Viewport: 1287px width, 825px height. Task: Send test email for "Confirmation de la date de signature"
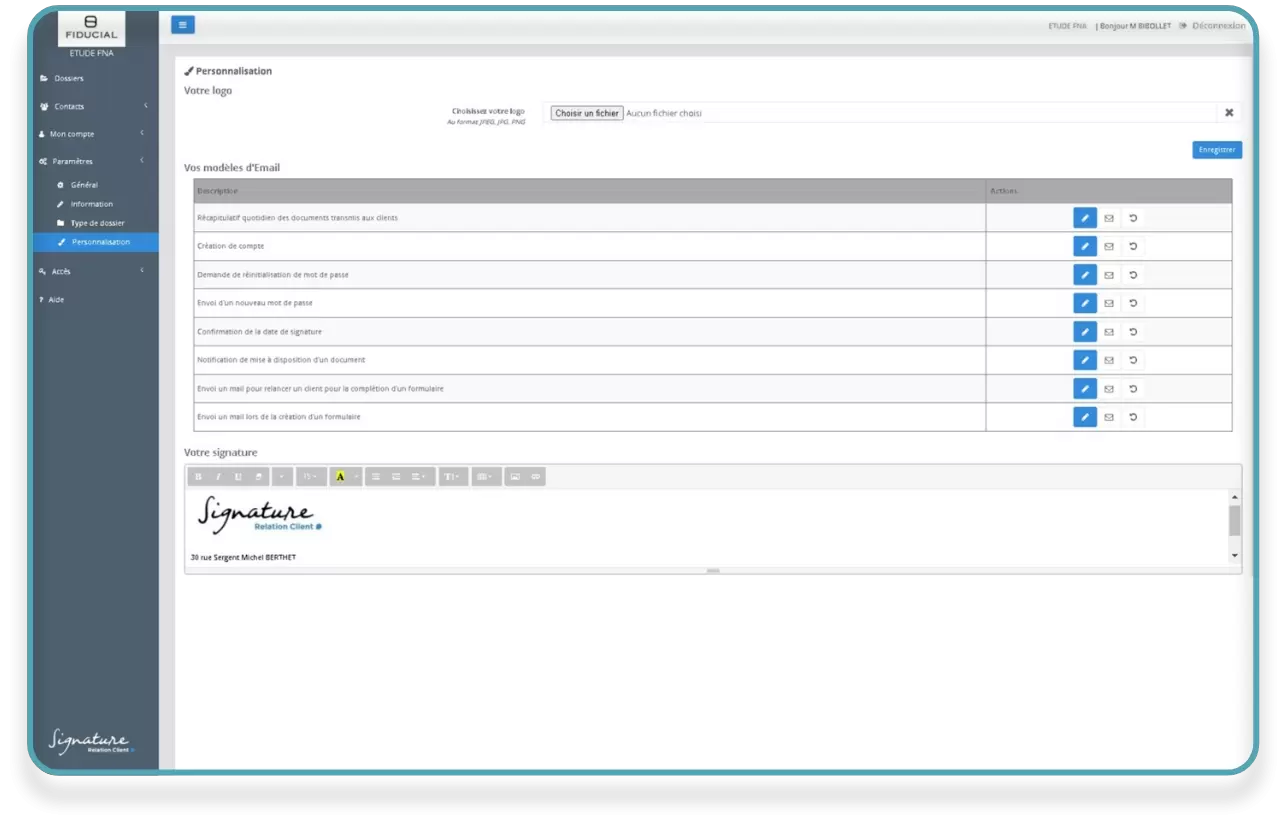1108,331
